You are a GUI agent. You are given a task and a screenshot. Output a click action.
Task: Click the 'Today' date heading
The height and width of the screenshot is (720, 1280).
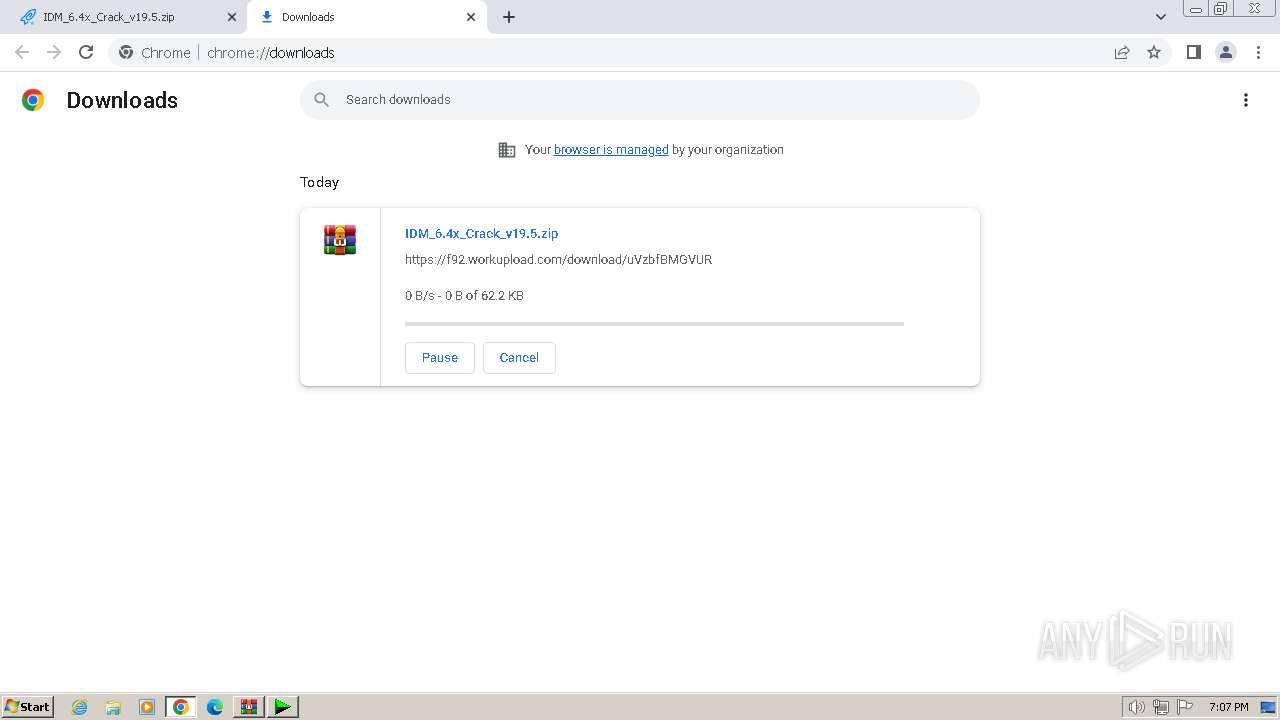point(319,182)
